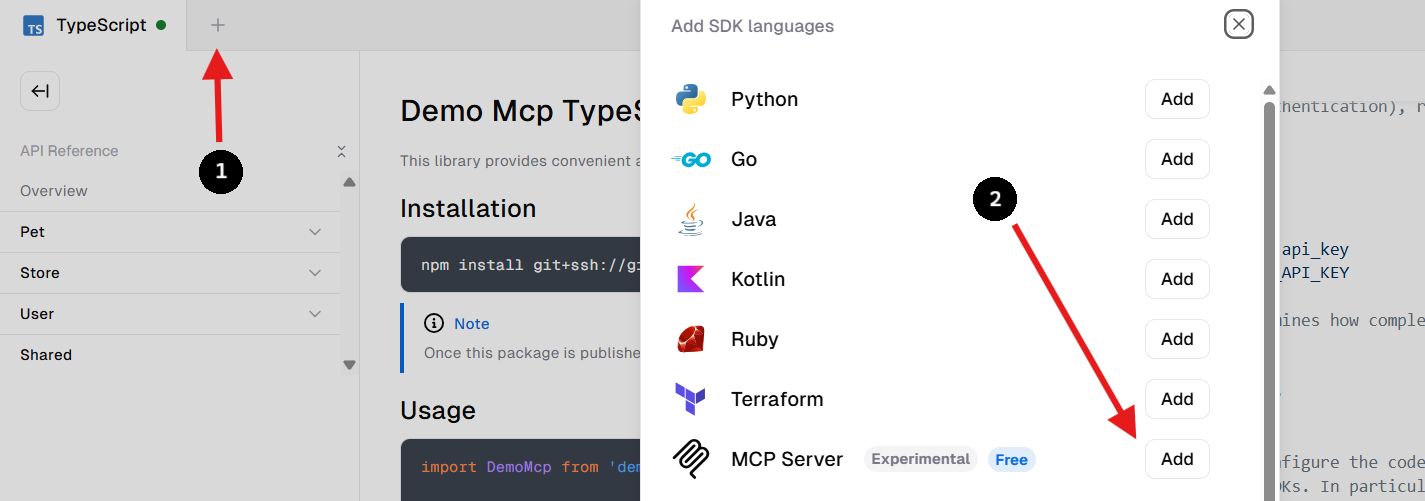Click the Ruby language label
The width and height of the screenshot is (1425, 501).
tap(755, 339)
